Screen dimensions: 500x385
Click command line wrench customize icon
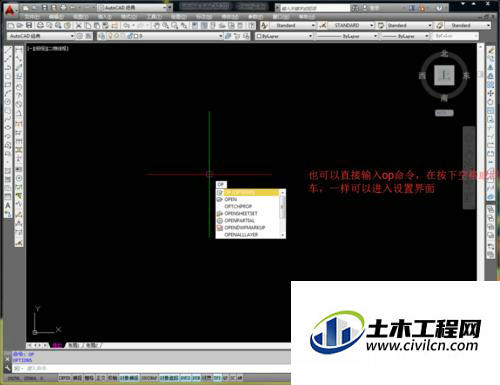7,368
